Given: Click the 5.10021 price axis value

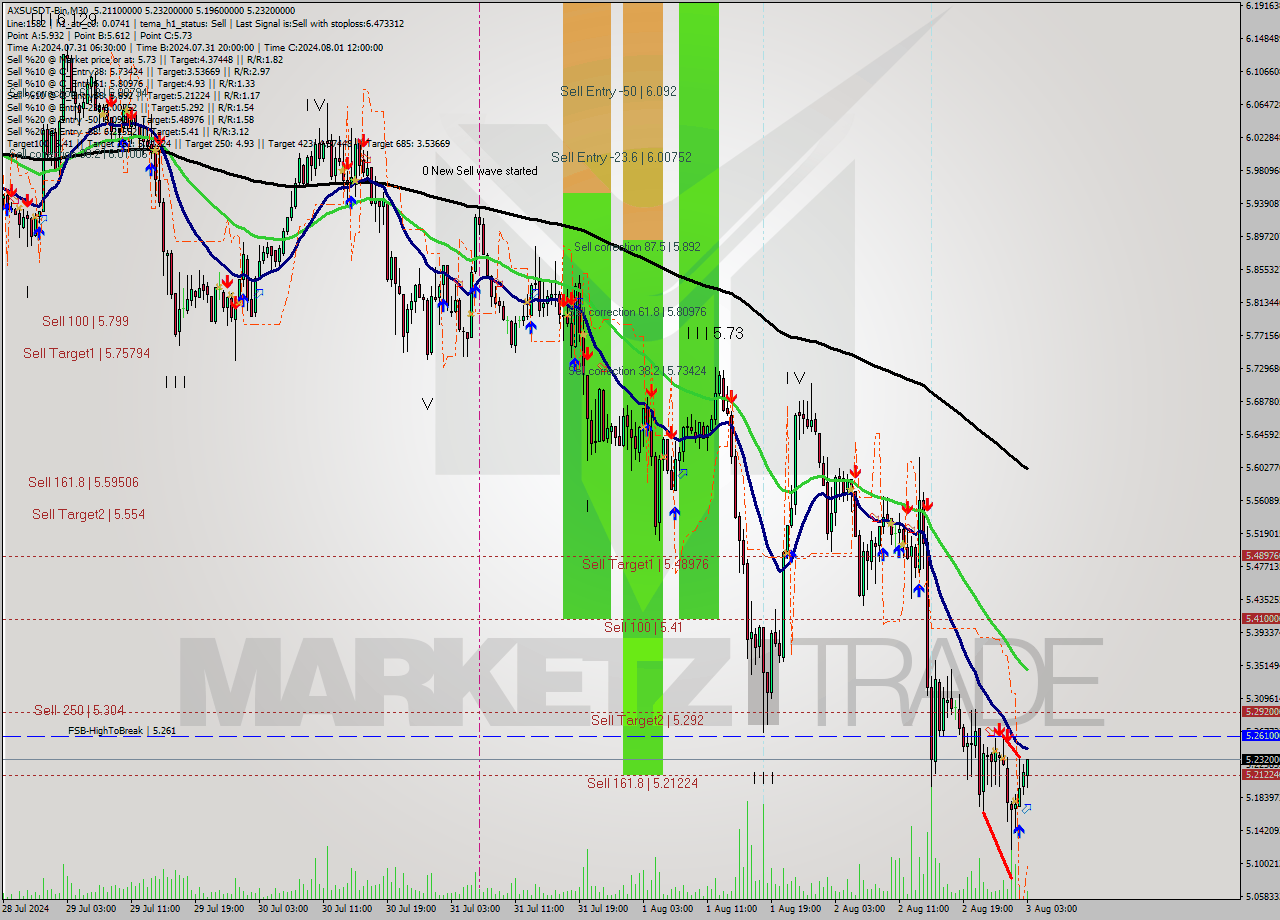Looking at the screenshot, I should [1263, 863].
